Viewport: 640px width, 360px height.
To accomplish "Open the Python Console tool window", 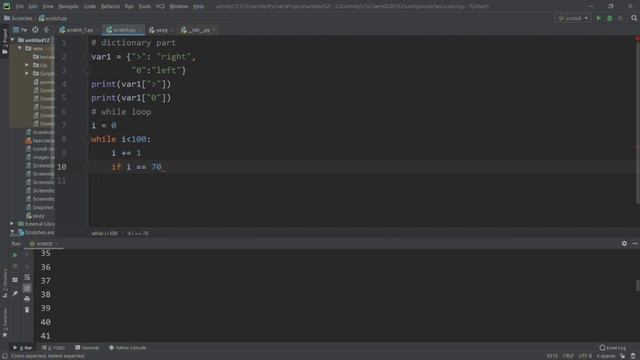I will point(127,348).
